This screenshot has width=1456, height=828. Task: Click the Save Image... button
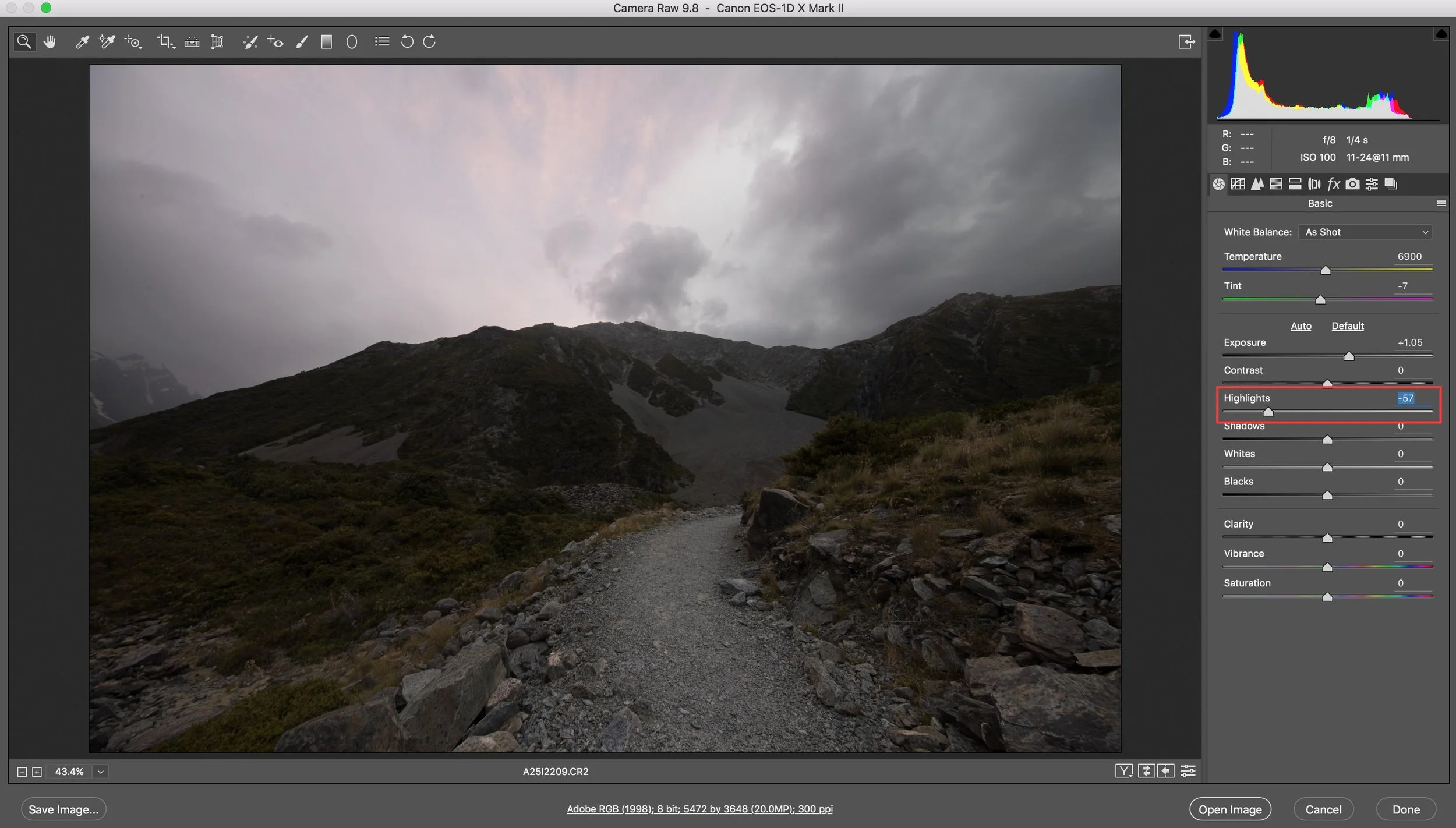click(63, 809)
